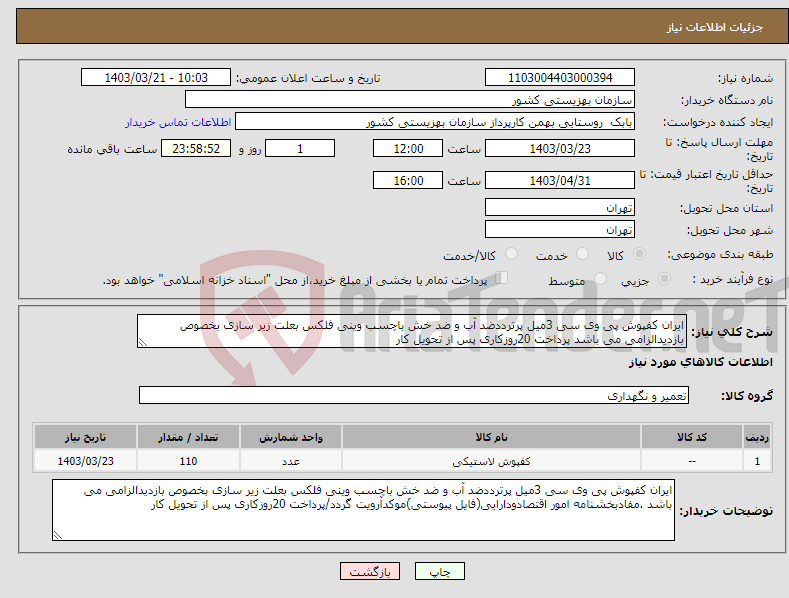Click the چاپ (print) button

pyautogui.click(x=439, y=571)
